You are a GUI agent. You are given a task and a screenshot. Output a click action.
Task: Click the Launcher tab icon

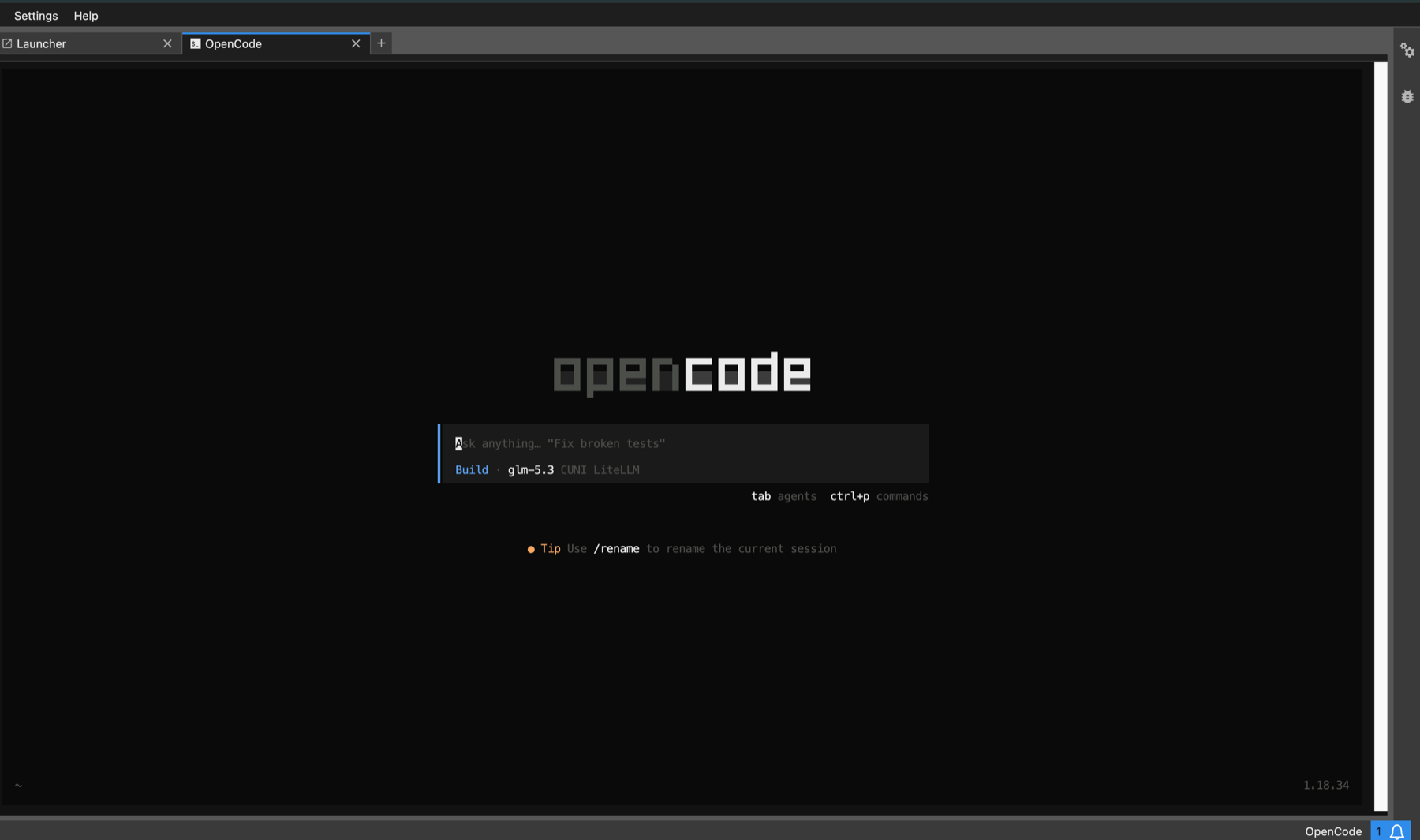tap(7, 44)
